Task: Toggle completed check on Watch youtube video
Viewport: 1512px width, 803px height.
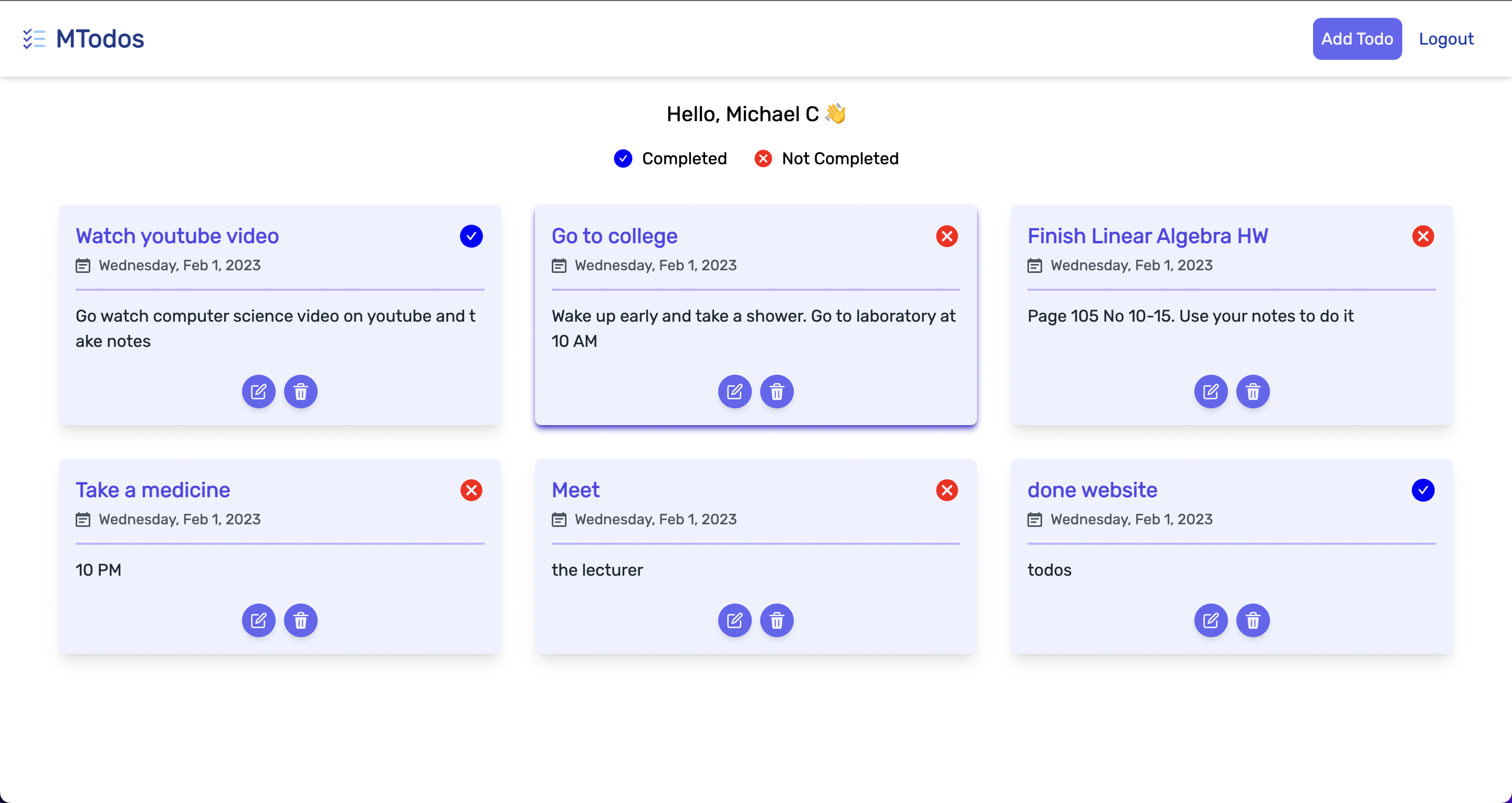Action: (x=471, y=236)
